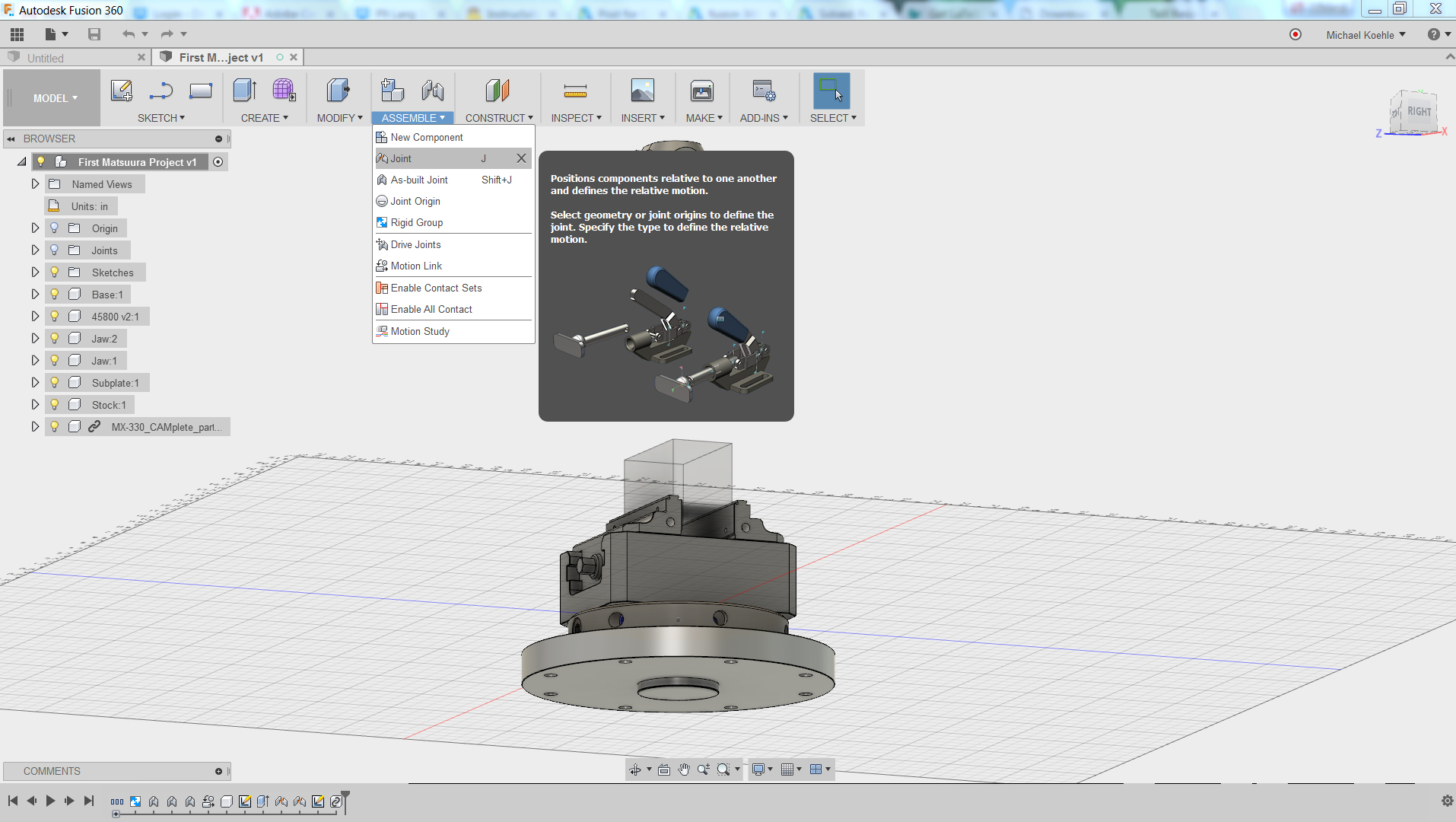Open the MODEL workspace dropdown
Image resolution: width=1456 pixels, height=822 pixels.
55,98
